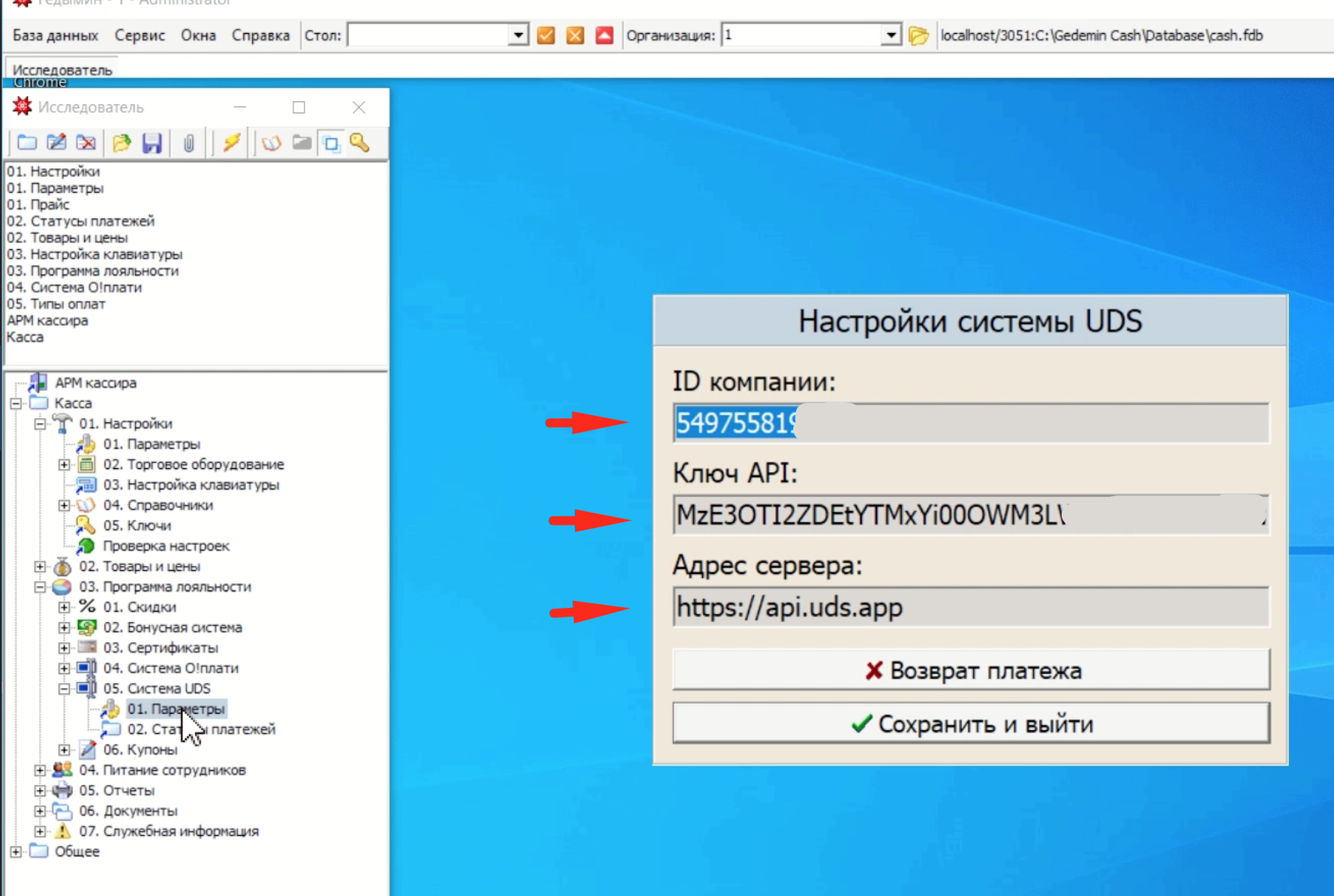The height and width of the screenshot is (896, 1334).
Task: Click the edit folder pencil icon
Action: click(56, 143)
